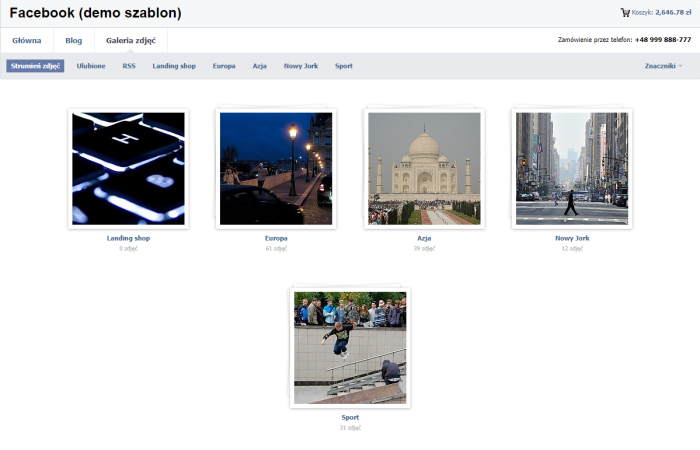Open Nowy Jork from submenu bar
Viewport: 700px width, 450px height.
point(301,66)
